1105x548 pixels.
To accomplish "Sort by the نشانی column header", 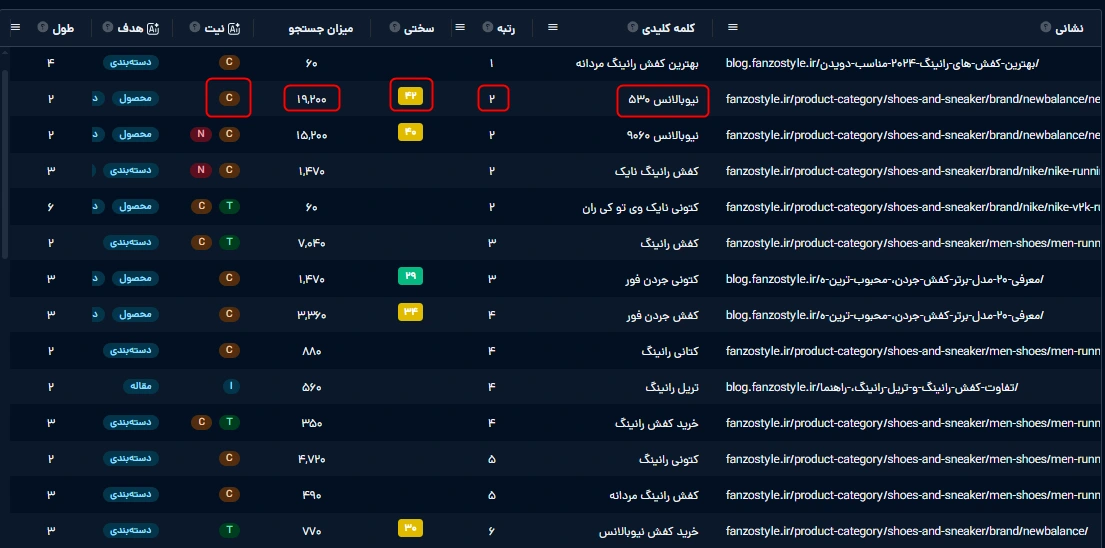I will tap(1071, 28).
